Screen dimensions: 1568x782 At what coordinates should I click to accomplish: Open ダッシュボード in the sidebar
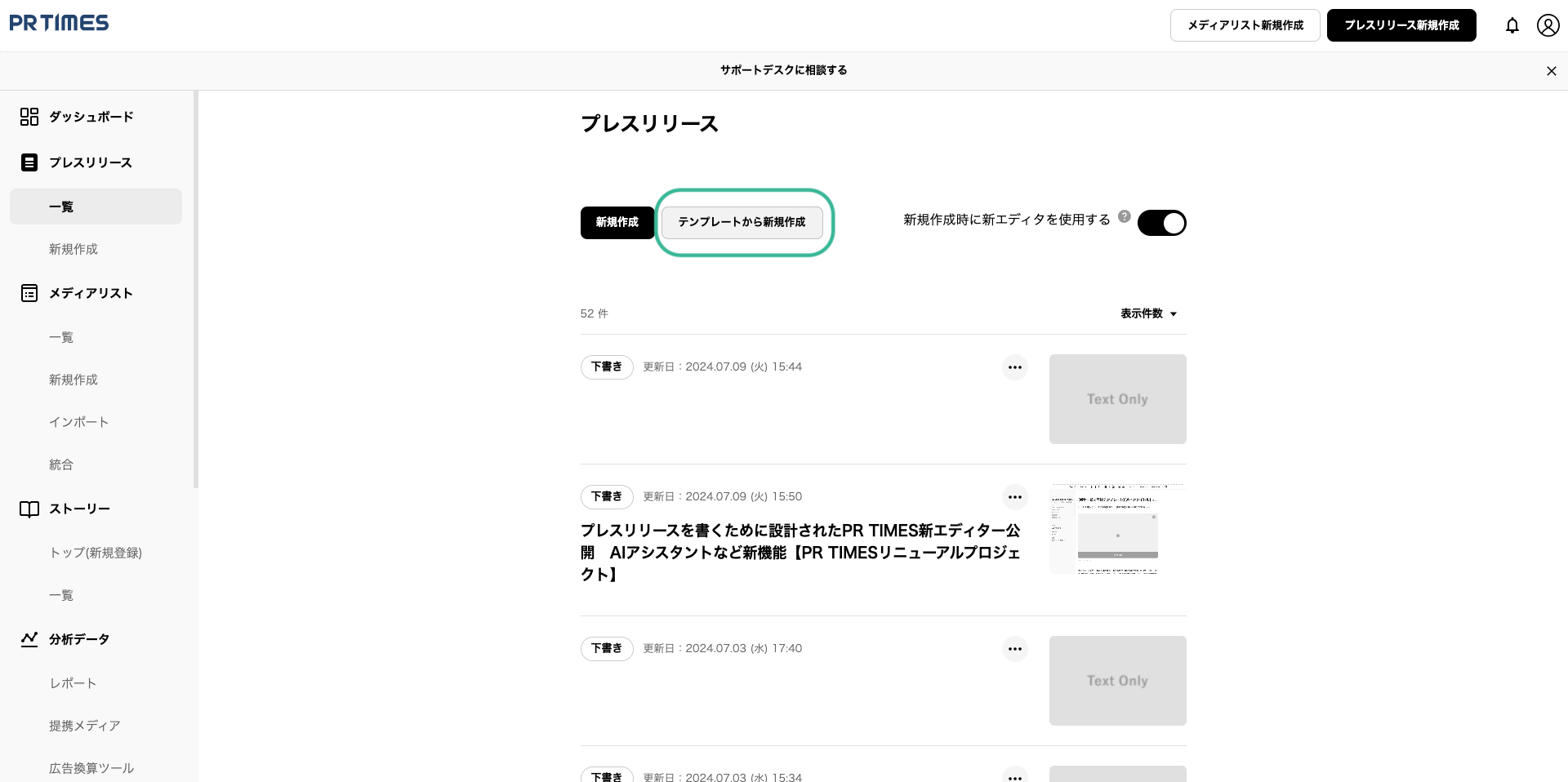[x=91, y=117]
